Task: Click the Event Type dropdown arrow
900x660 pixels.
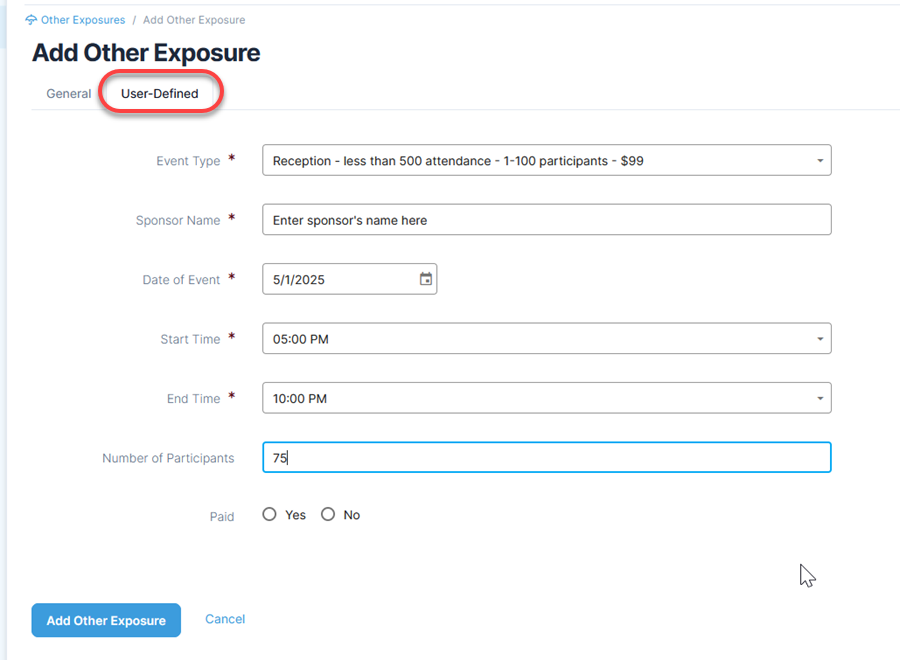Action: [x=820, y=161]
